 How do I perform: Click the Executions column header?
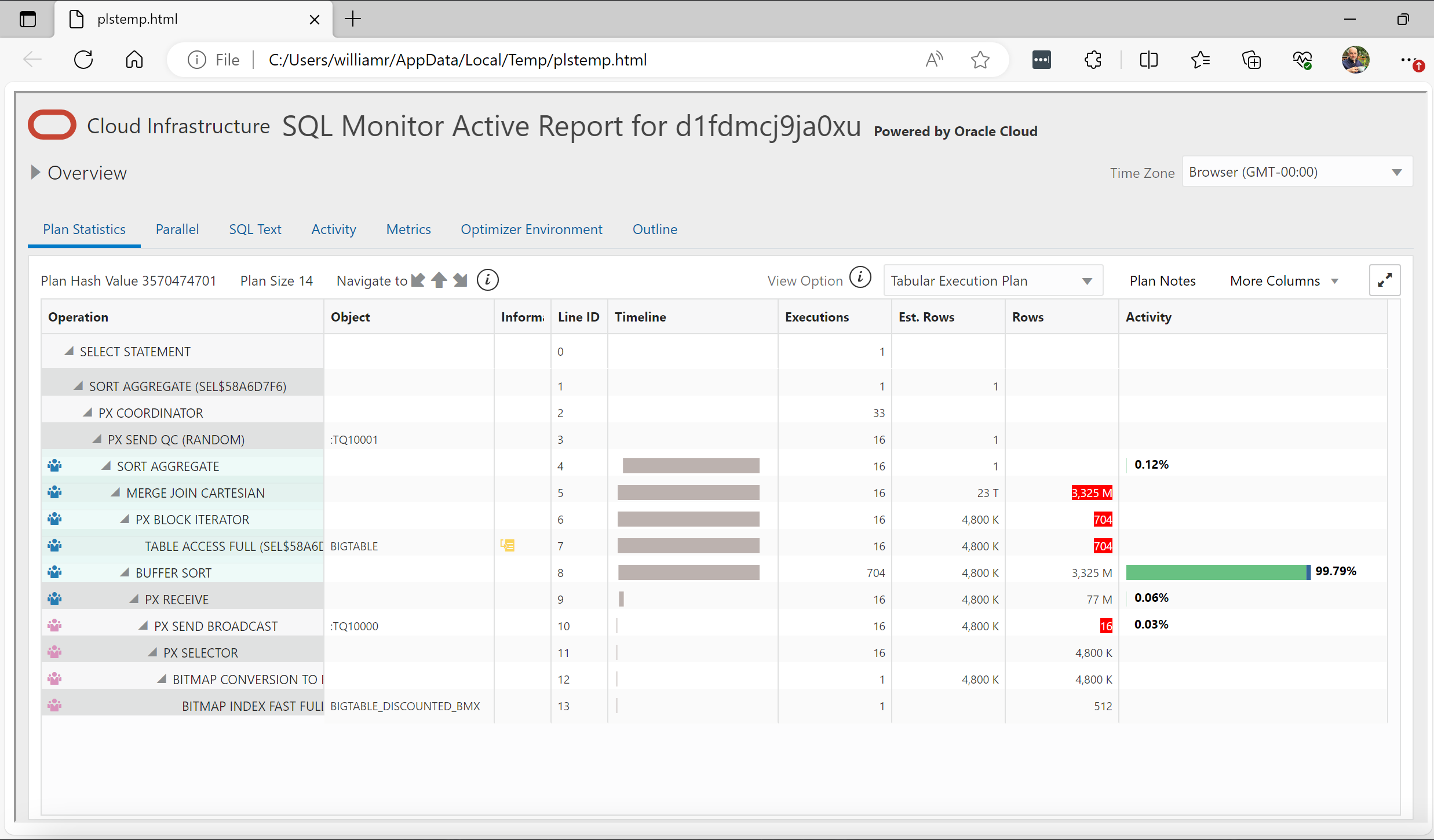click(834, 317)
